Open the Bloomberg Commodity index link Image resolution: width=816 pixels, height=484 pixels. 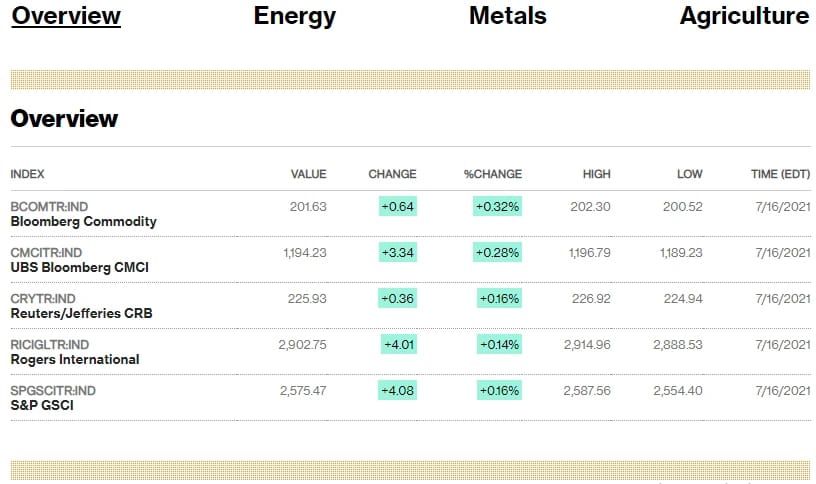click(x=83, y=222)
